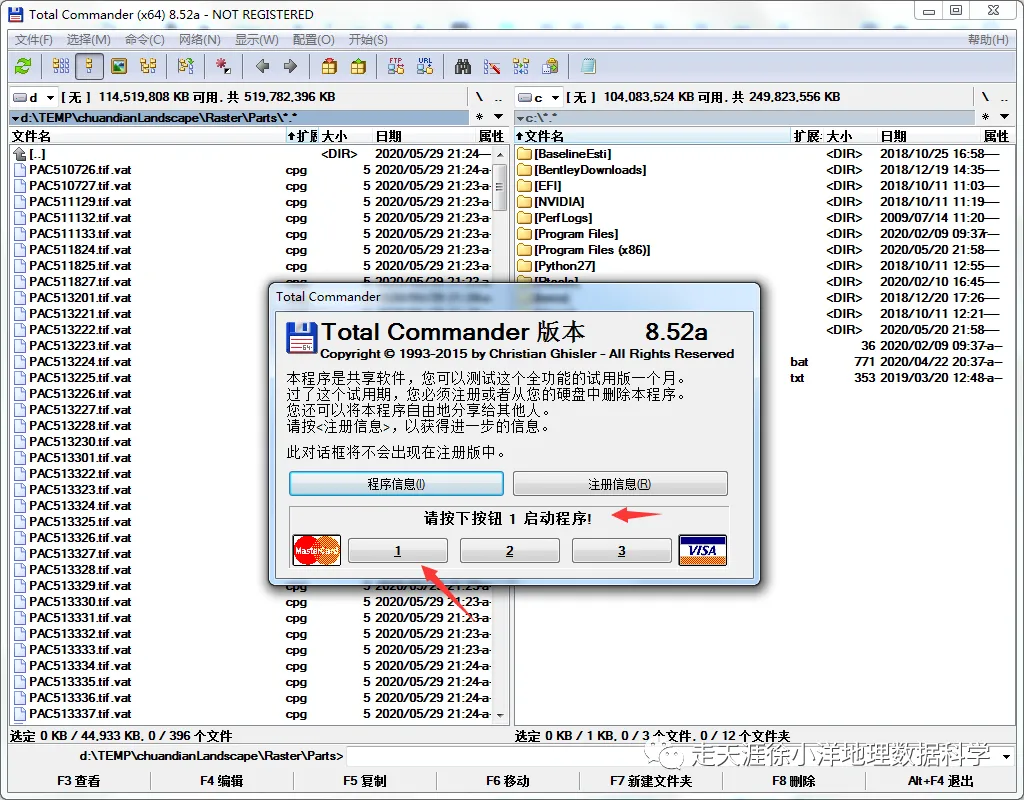Go up with left panel double-dot button
This screenshot has width=1024, height=800.
(498, 97)
